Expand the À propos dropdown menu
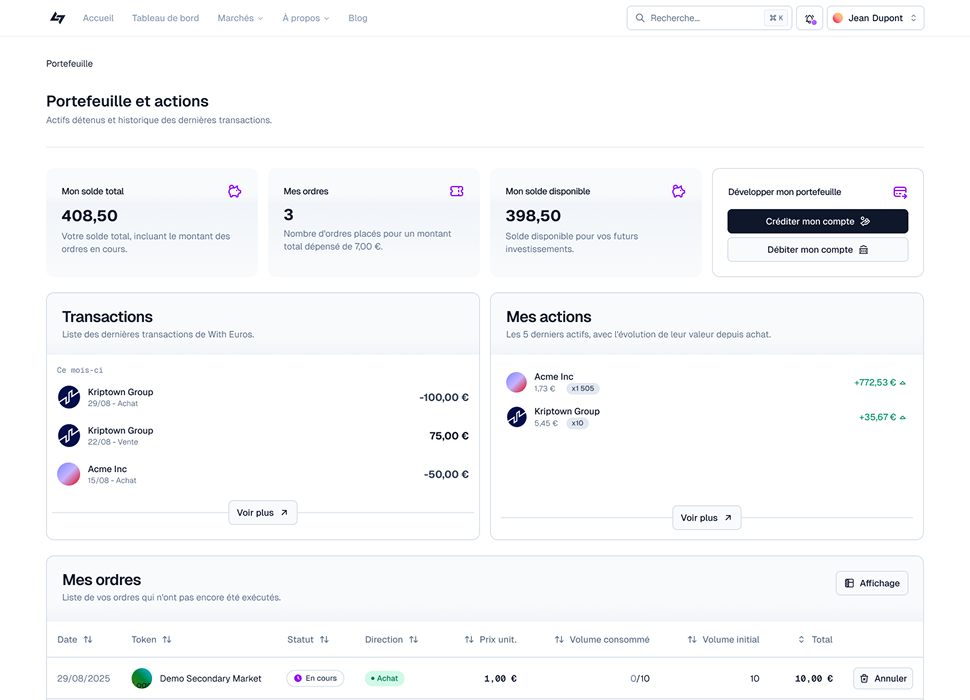The height and width of the screenshot is (700, 970). coord(305,18)
